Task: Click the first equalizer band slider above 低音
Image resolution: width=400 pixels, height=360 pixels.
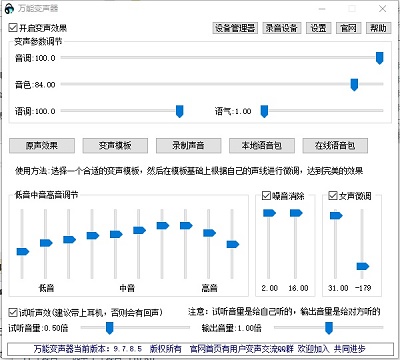Action: (23, 251)
